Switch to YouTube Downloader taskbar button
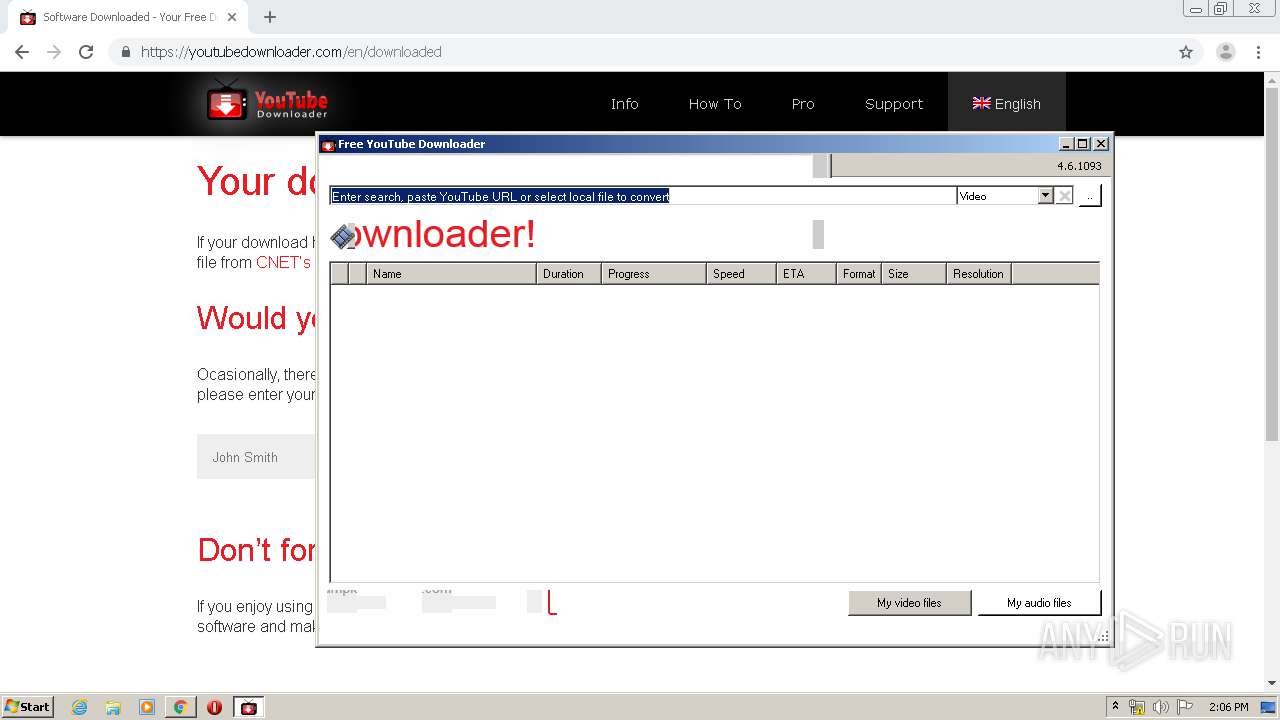Screen dimensions: 1280x720 click(249, 707)
